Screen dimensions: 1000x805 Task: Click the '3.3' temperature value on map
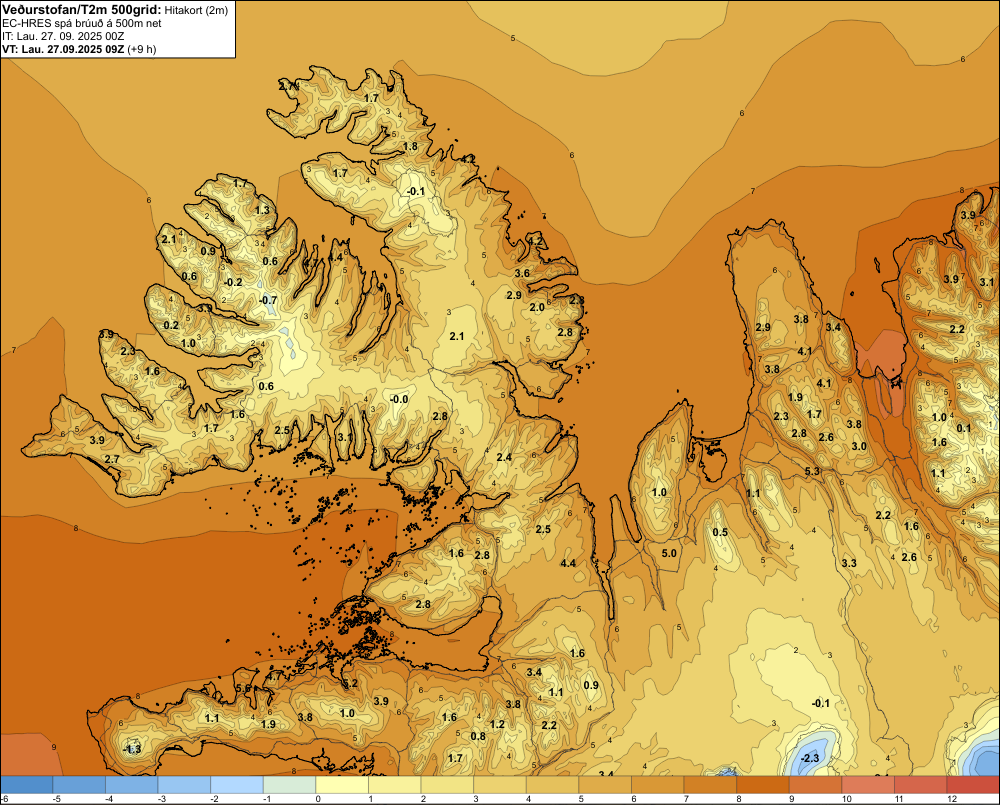click(x=849, y=563)
